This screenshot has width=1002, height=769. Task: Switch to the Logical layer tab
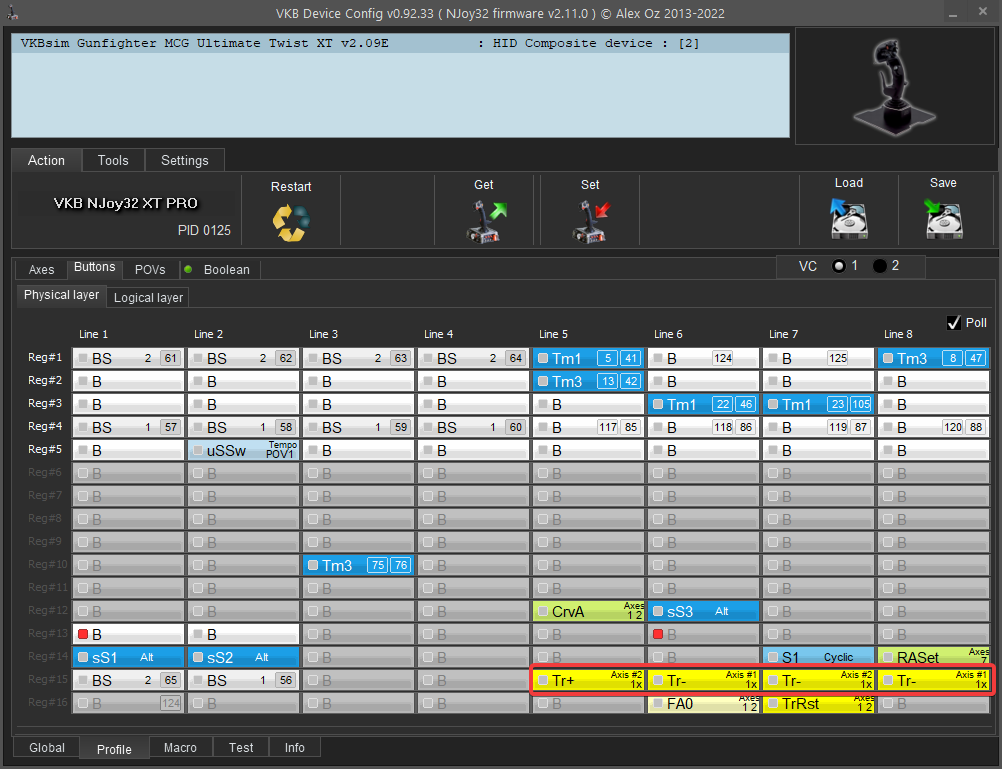149,297
